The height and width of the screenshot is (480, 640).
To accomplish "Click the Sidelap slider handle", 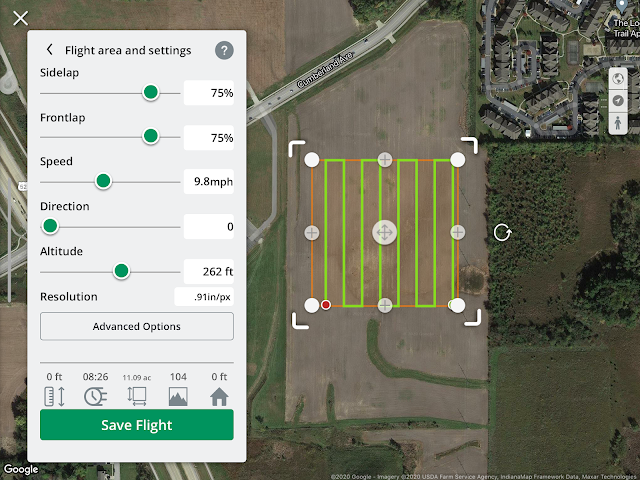I will pos(151,92).
